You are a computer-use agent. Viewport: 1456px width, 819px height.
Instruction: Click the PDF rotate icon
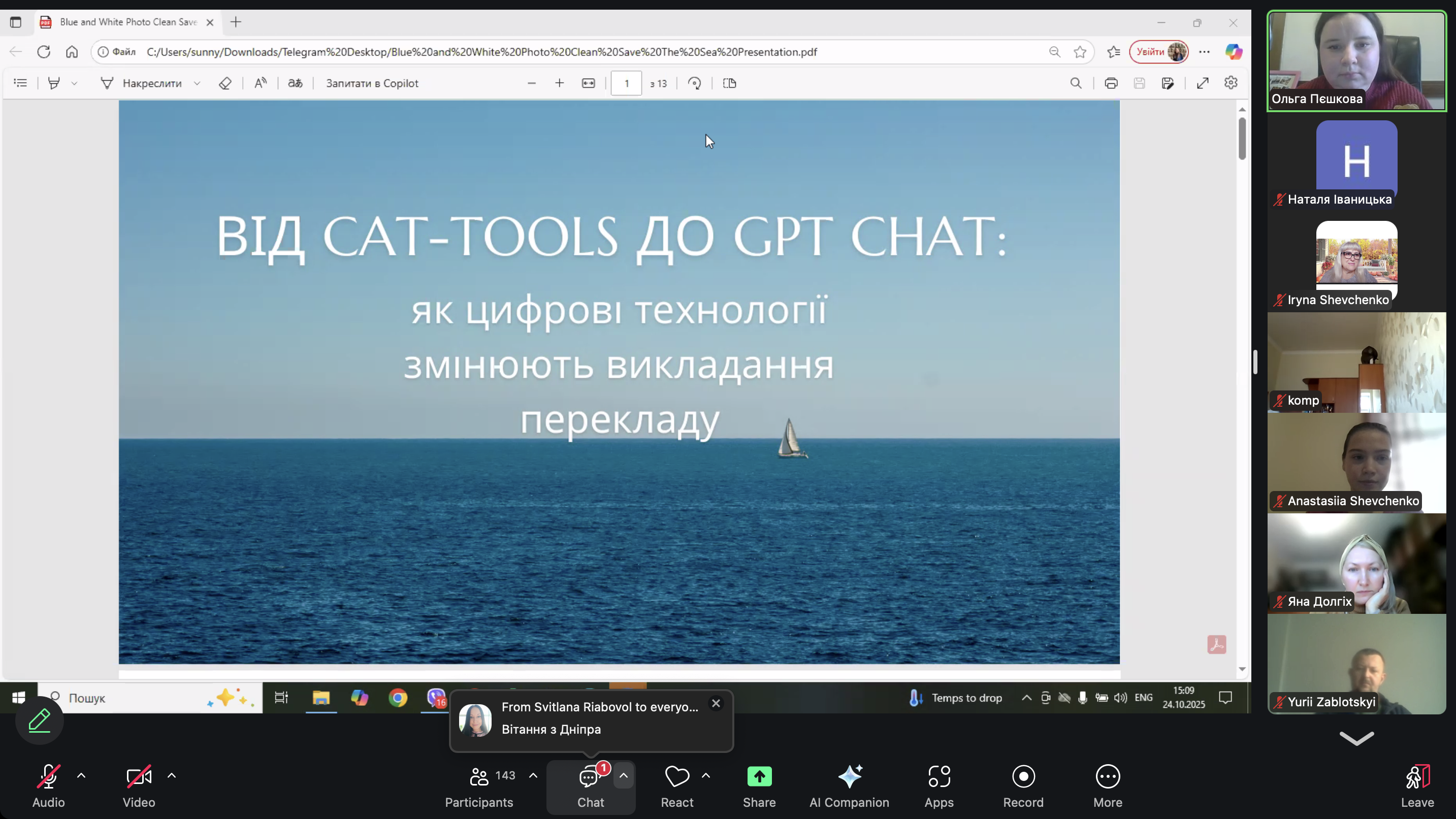[694, 83]
